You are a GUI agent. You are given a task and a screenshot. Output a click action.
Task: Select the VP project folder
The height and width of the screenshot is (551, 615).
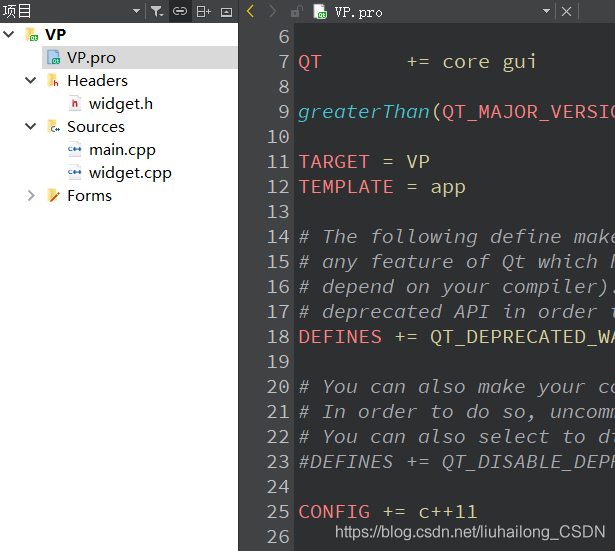(55, 35)
